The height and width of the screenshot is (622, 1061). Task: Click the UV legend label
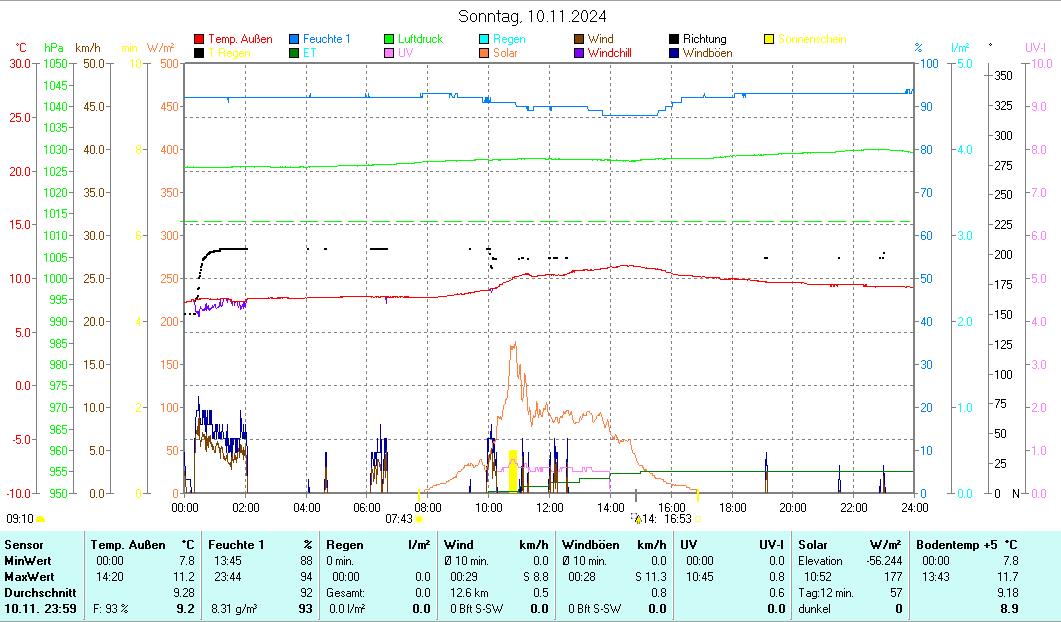[405, 53]
